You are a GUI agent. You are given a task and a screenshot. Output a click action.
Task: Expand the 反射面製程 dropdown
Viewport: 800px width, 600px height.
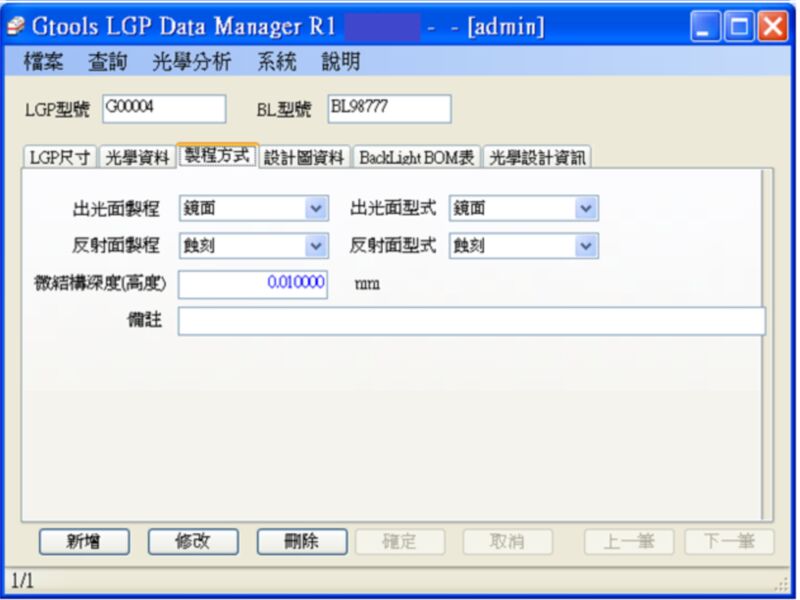pyautogui.click(x=317, y=246)
